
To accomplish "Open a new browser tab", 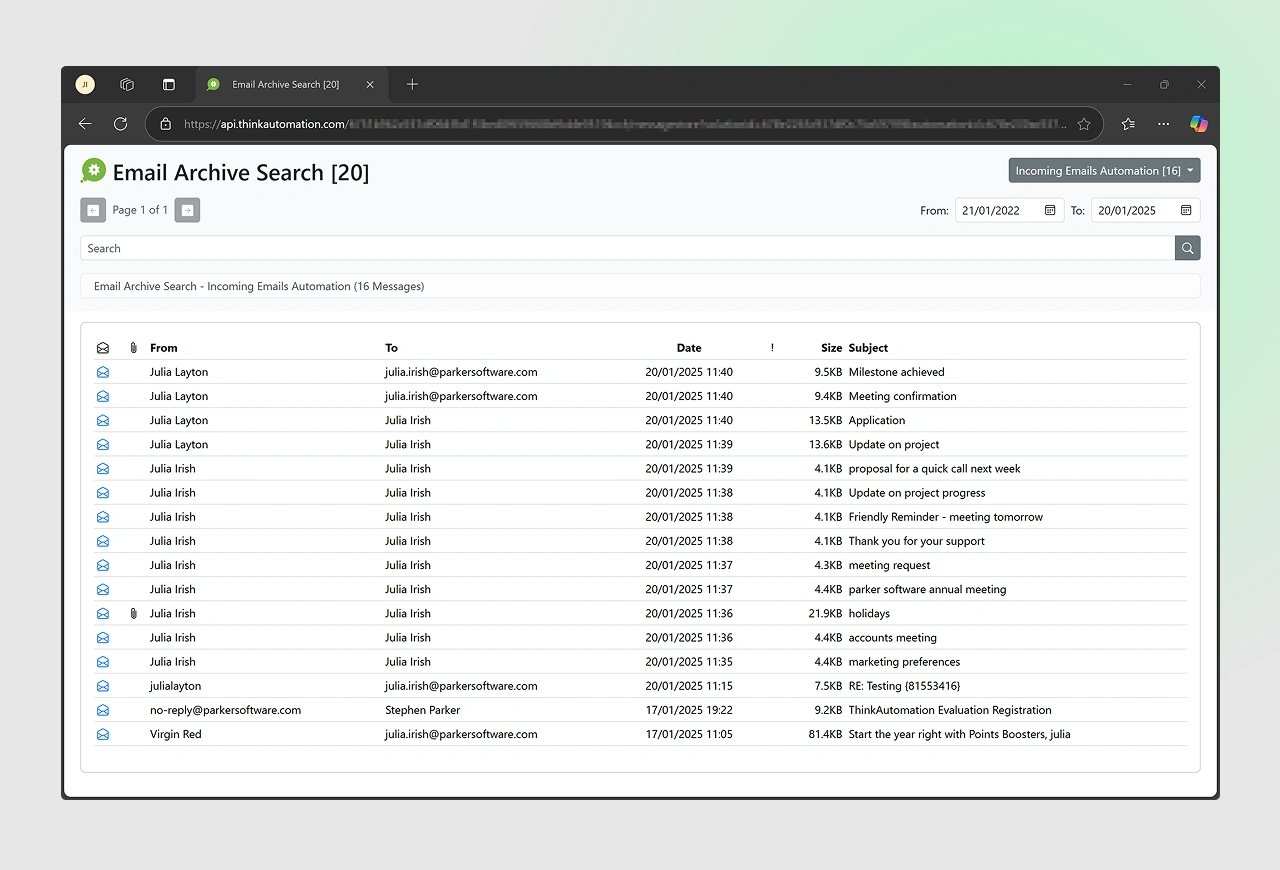I will point(412,85).
